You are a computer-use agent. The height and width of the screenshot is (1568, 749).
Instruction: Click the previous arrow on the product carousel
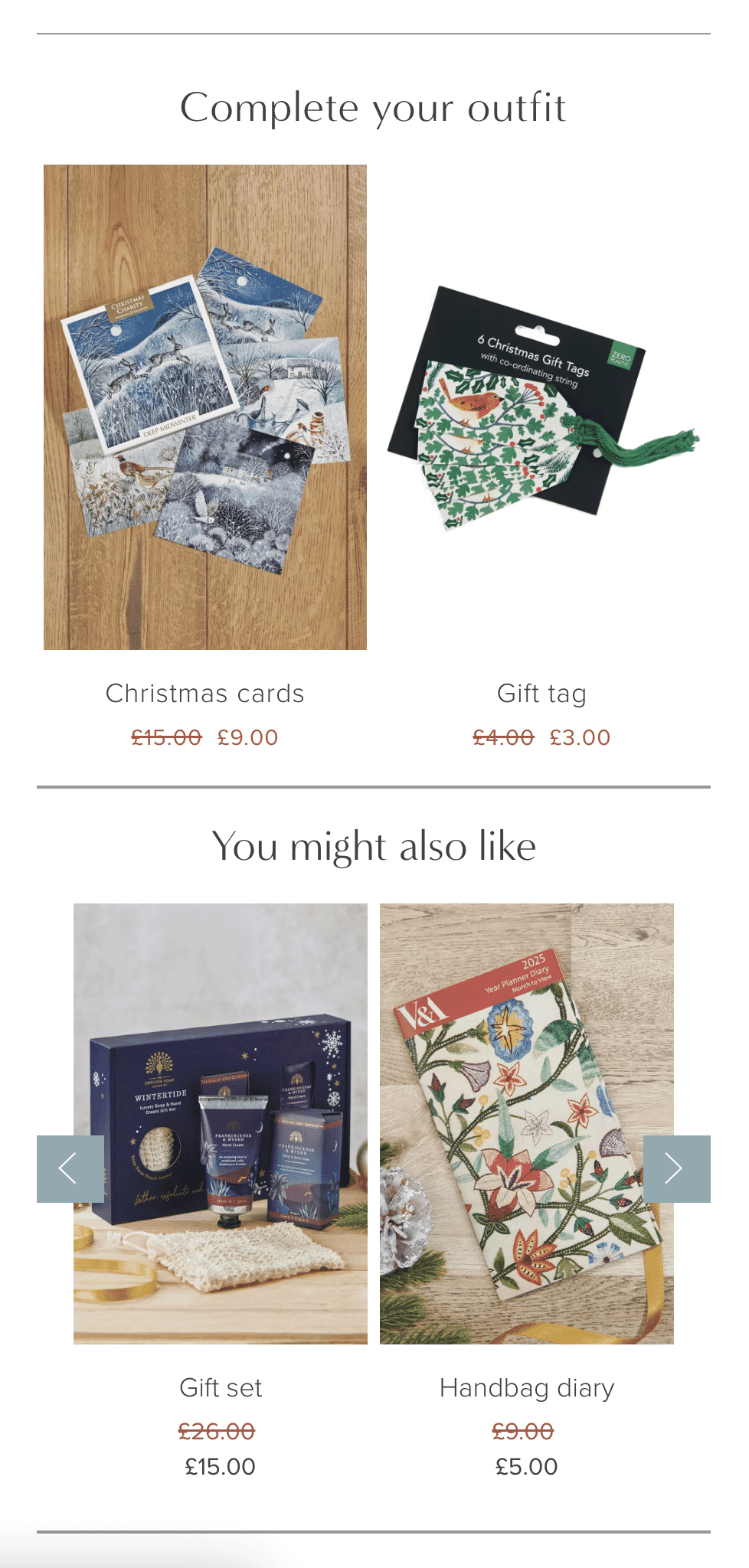pyautogui.click(x=70, y=1168)
